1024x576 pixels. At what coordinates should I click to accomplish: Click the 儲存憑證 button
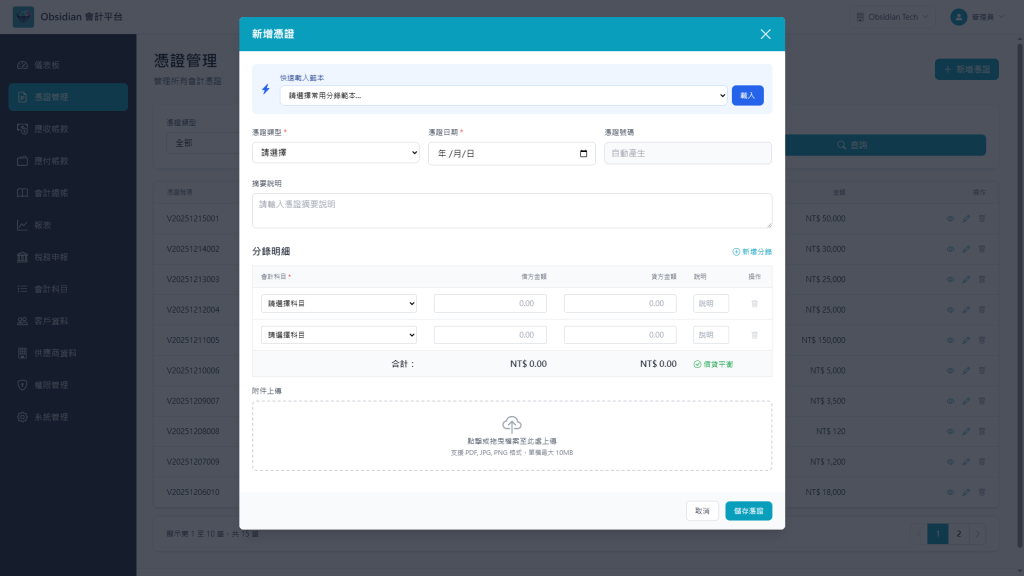tap(748, 511)
